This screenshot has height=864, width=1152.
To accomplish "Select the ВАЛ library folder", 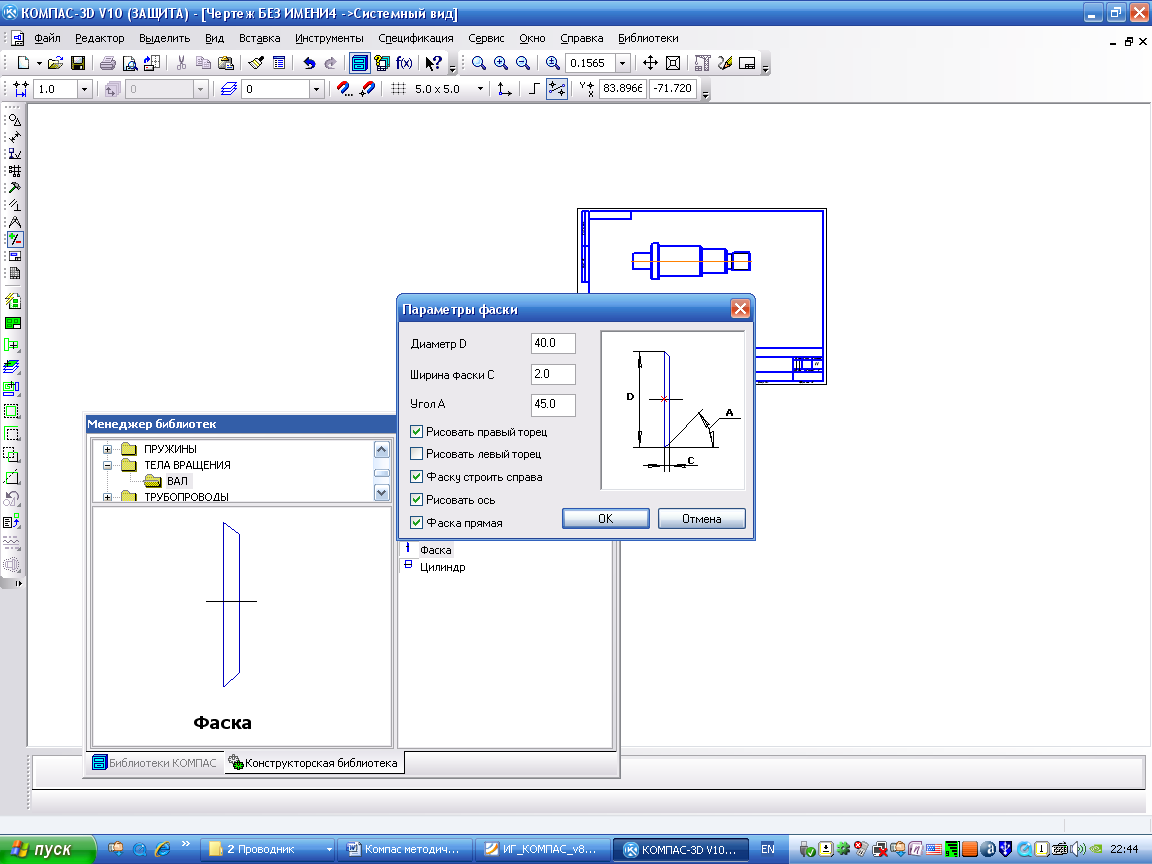I will (177, 481).
